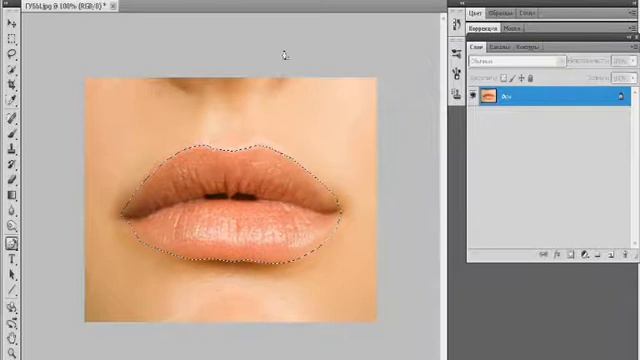The height and width of the screenshot is (360, 640).
Task: Create a new adjustment layer
Action: click(584, 255)
